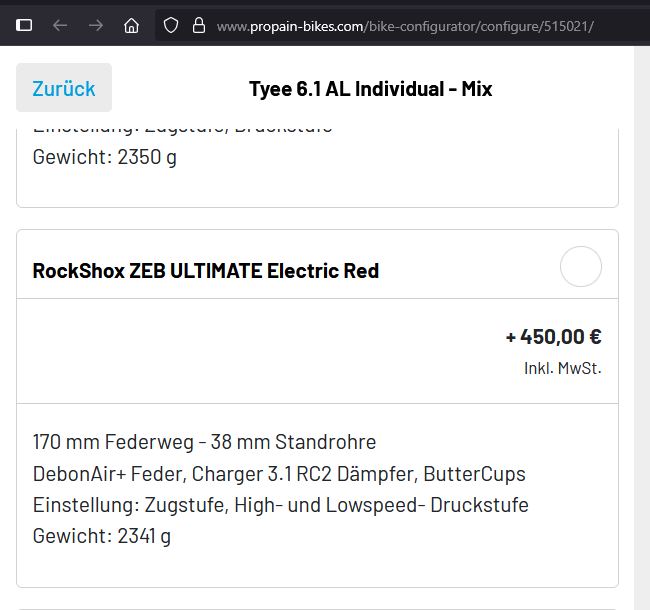650x610 pixels.
Task: Click the Gewicht: 2350 g text above
Action: (104, 157)
